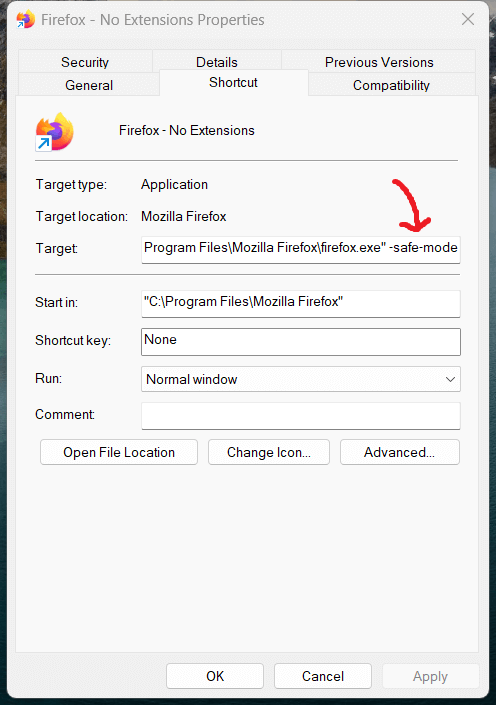Open the Run dropdown arrow
Viewport: 496px width, 705px height.
450,379
